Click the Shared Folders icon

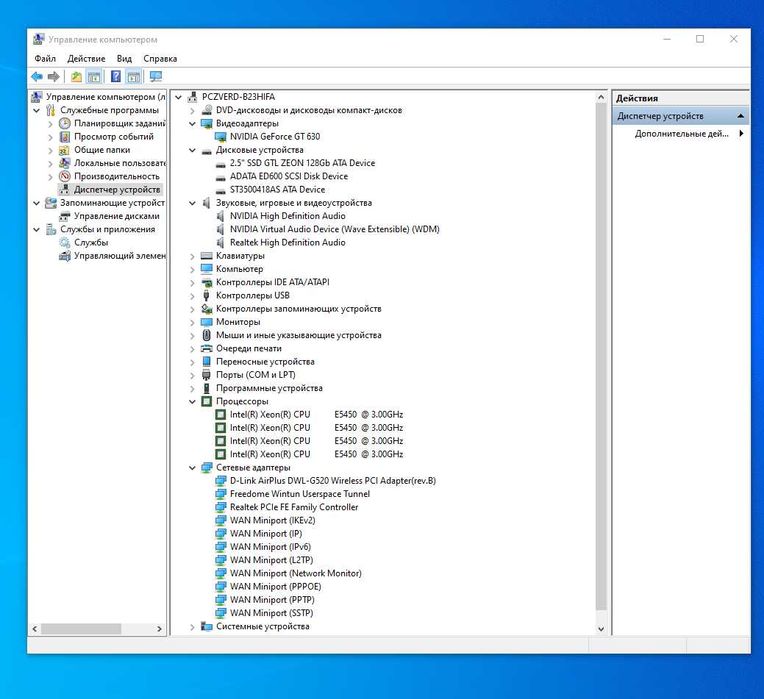(65, 150)
